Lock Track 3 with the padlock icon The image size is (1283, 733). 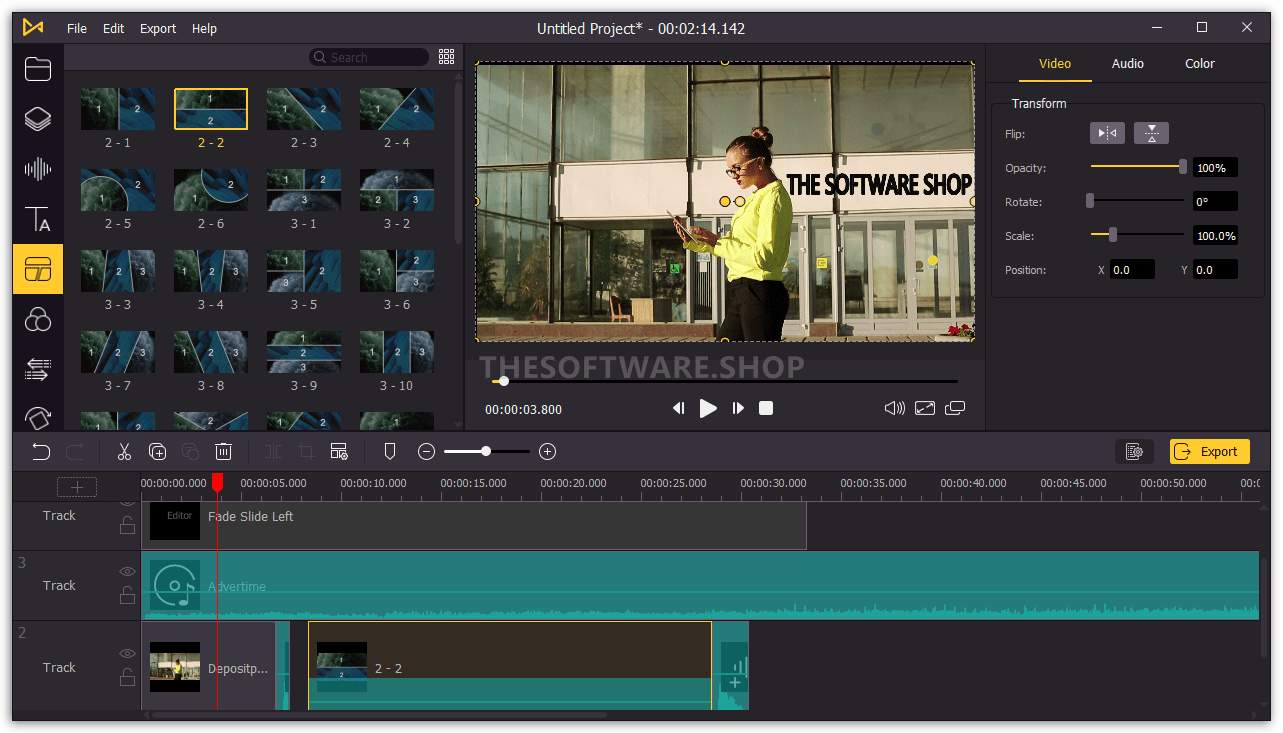[127, 595]
